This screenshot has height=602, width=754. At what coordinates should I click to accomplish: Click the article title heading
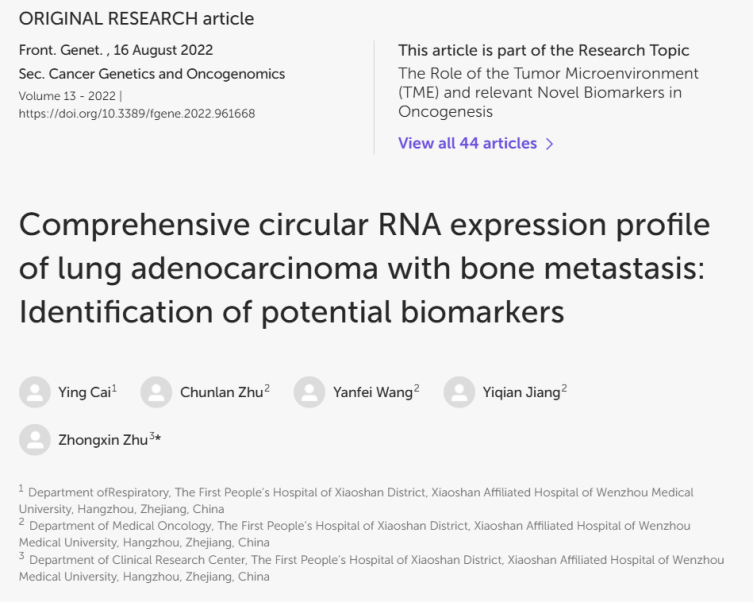[x=364, y=268]
